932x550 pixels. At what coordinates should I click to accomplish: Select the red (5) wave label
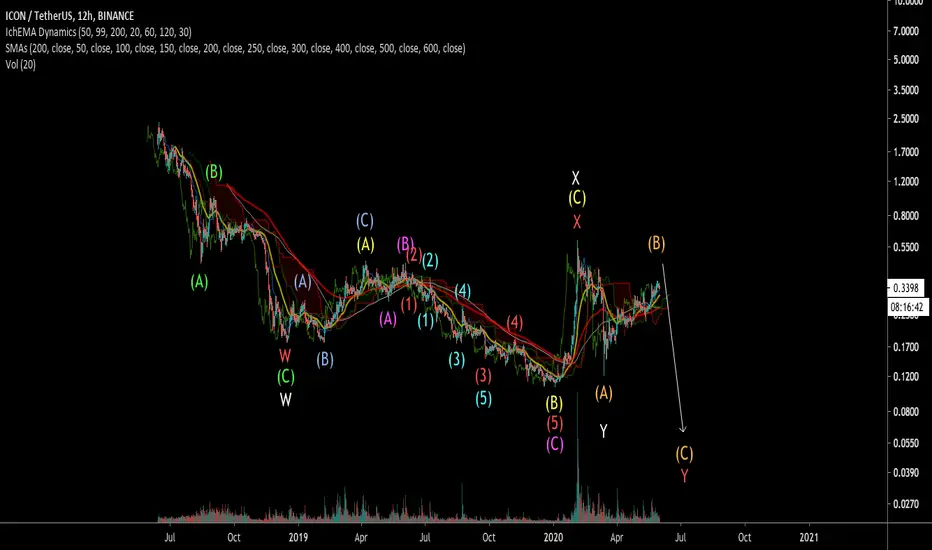point(555,423)
